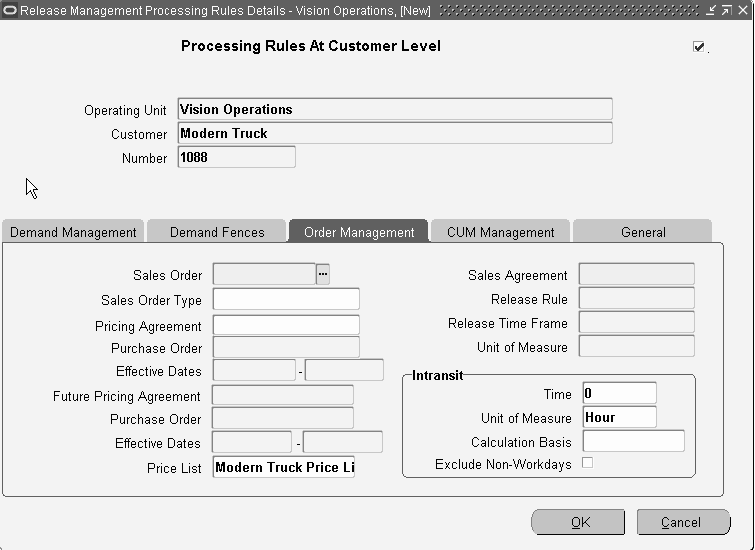Open the Demand Fences tab
755x550 pixels.
217,232
